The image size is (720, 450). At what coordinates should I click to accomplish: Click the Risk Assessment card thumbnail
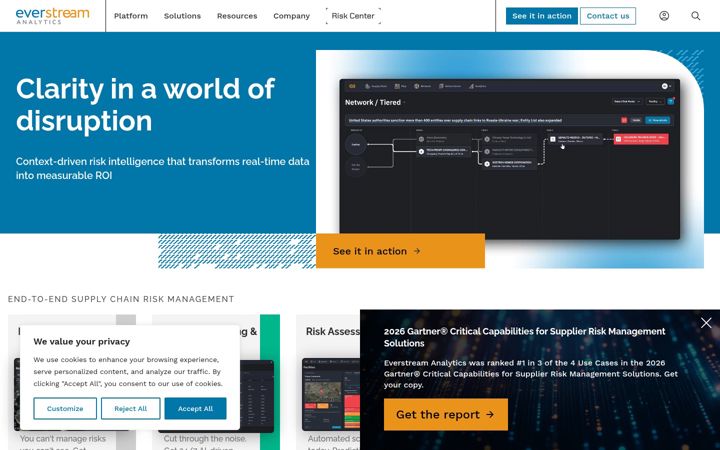332,394
